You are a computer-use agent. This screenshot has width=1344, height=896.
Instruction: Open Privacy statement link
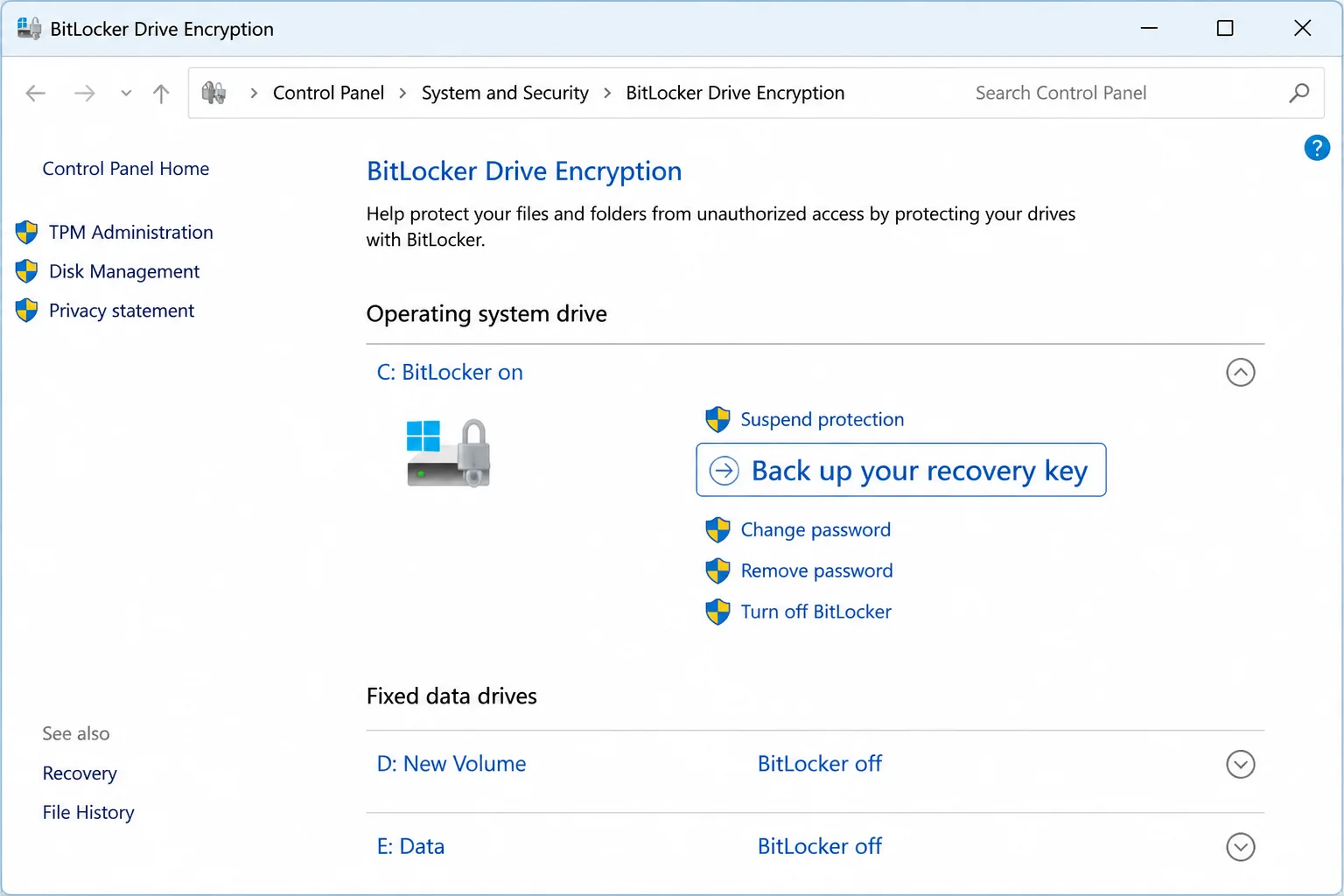coord(122,311)
